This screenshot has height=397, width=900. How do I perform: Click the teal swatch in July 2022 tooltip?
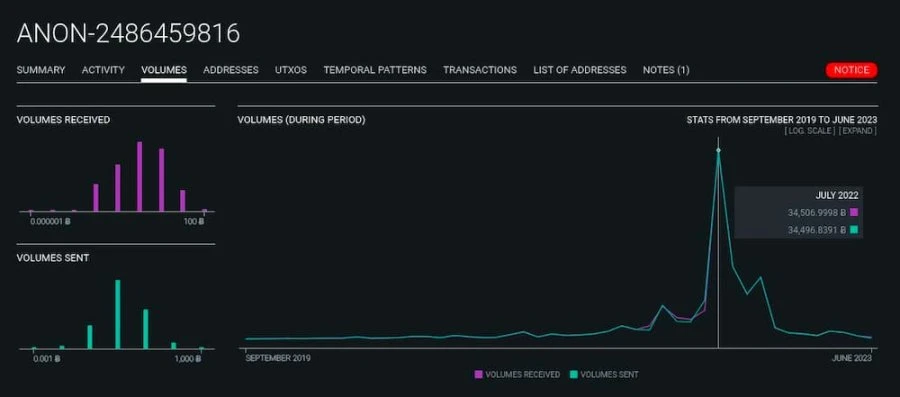pyautogui.click(x=854, y=230)
